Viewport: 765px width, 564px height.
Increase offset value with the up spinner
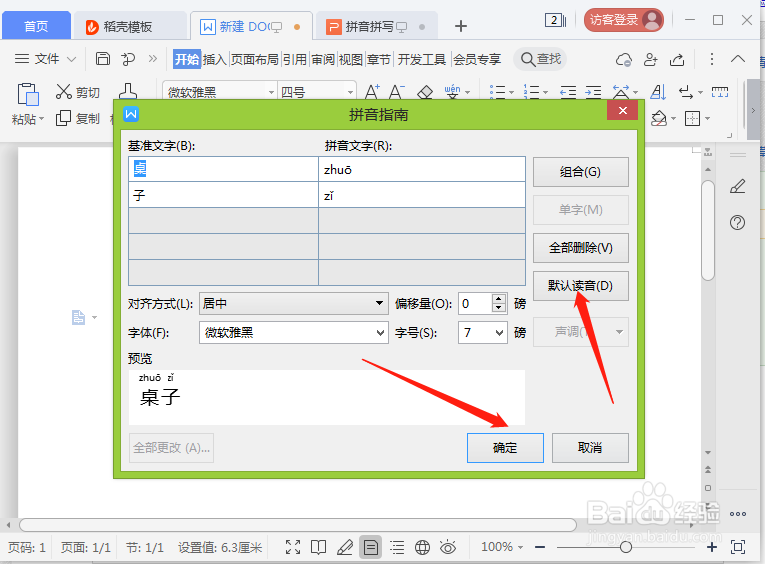(498, 299)
